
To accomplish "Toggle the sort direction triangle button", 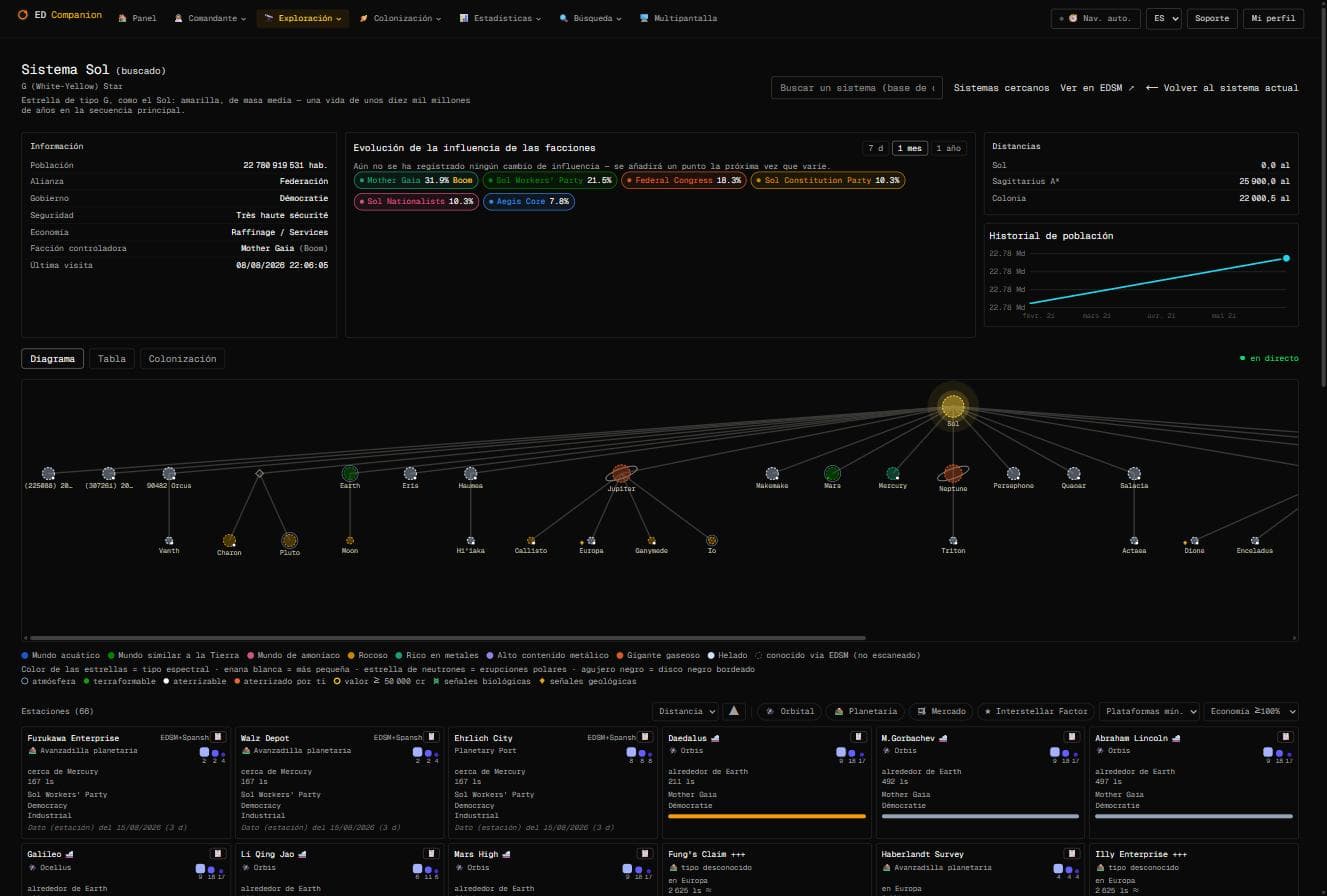I will (735, 711).
